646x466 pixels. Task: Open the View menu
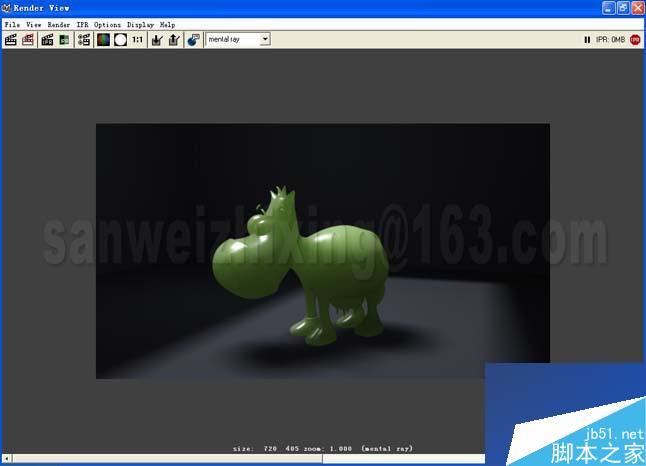point(34,25)
